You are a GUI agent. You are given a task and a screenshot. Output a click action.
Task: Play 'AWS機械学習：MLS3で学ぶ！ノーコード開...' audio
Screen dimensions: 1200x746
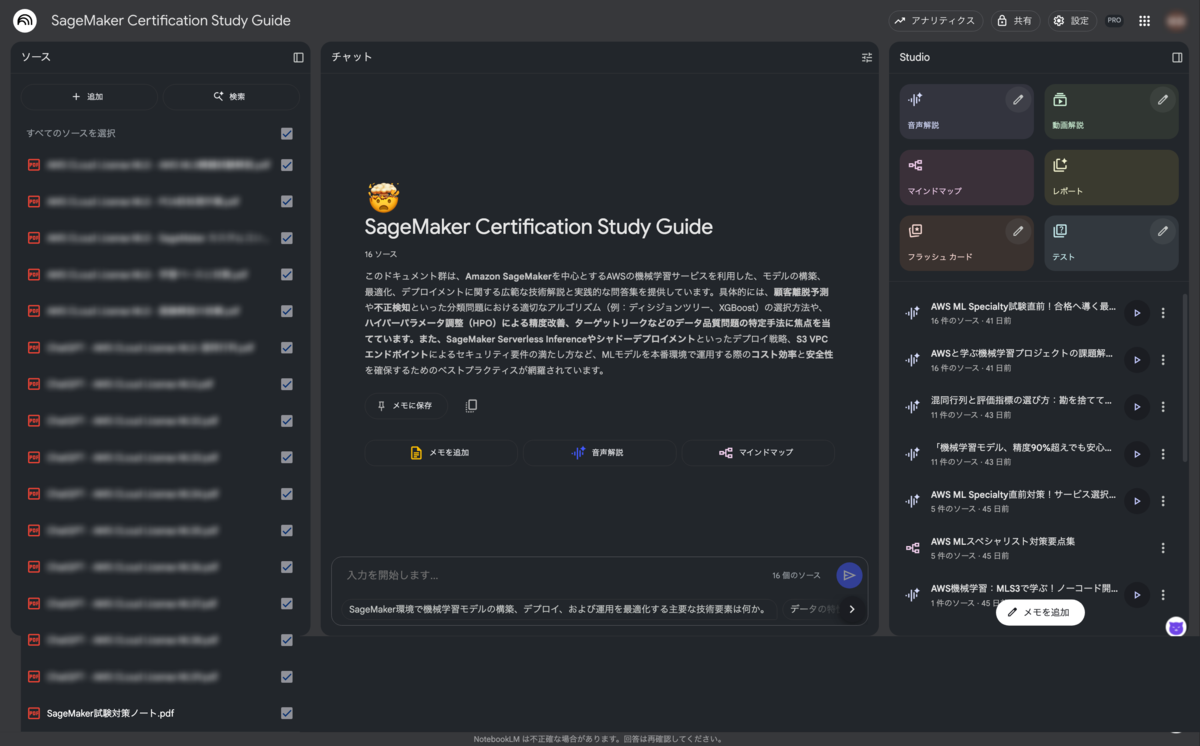pos(1136,595)
